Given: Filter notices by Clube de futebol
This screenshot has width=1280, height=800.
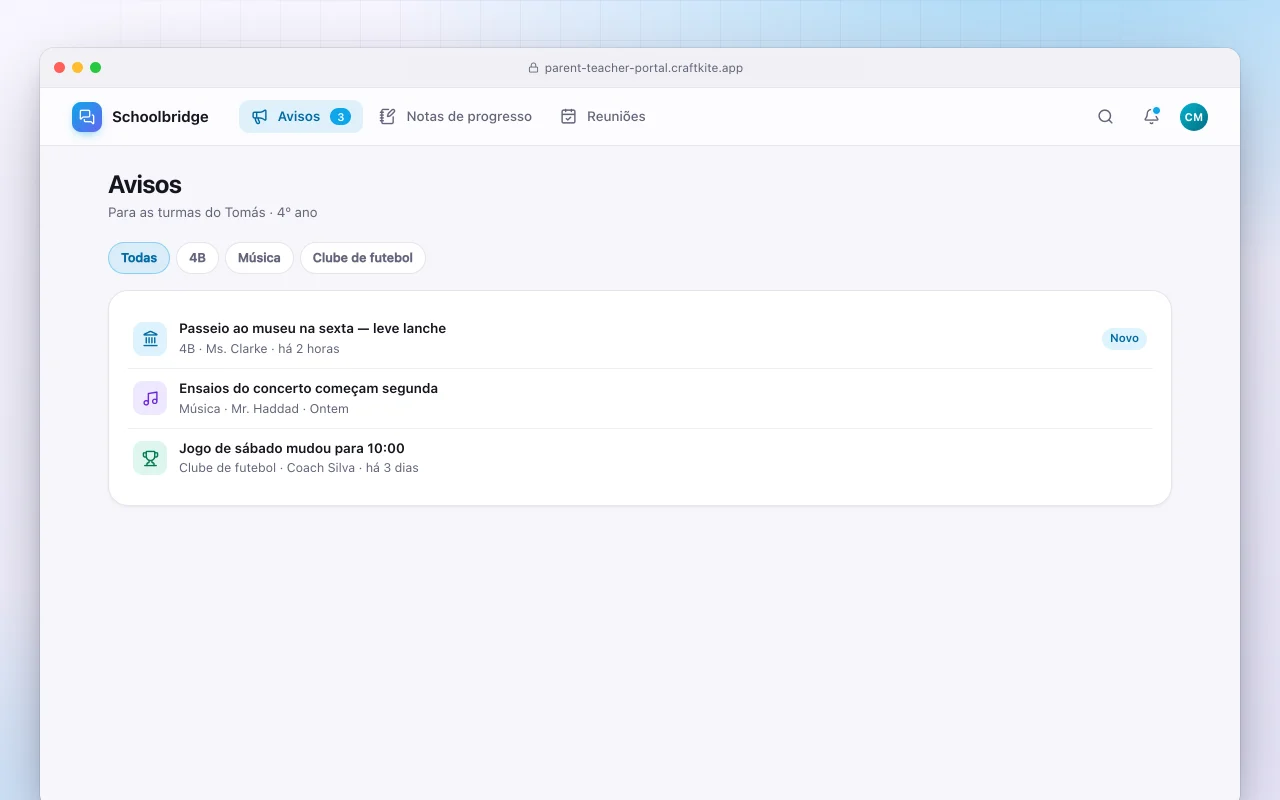Looking at the screenshot, I should [x=363, y=258].
